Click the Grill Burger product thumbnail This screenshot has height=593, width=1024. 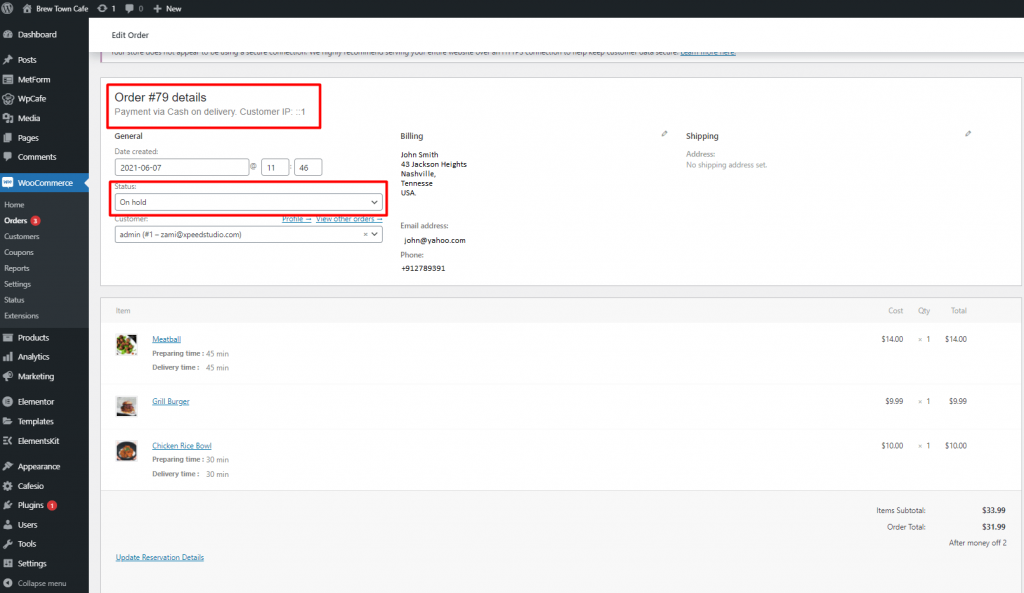[x=127, y=406]
